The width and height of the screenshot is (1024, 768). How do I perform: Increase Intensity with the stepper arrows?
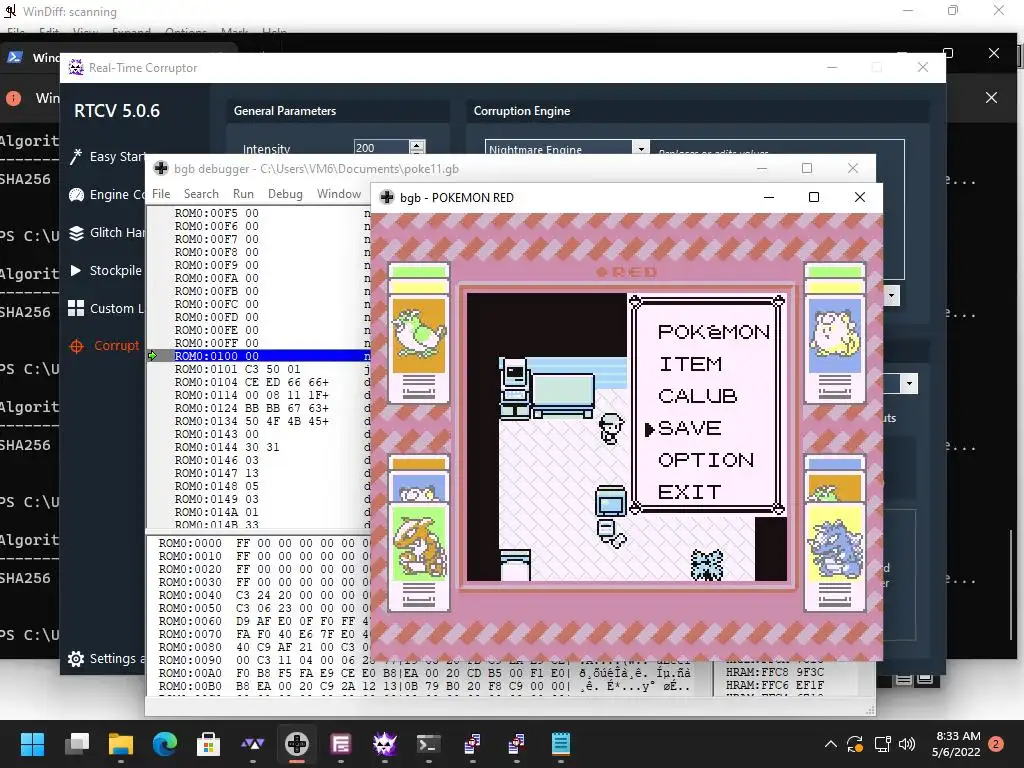(417, 144)
